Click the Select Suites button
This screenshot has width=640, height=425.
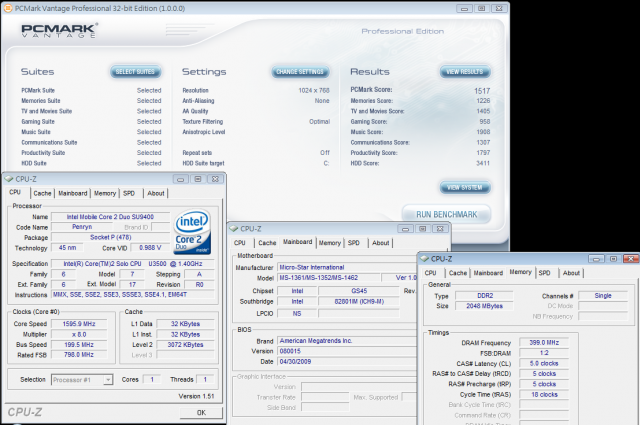(x=135, y=72)
